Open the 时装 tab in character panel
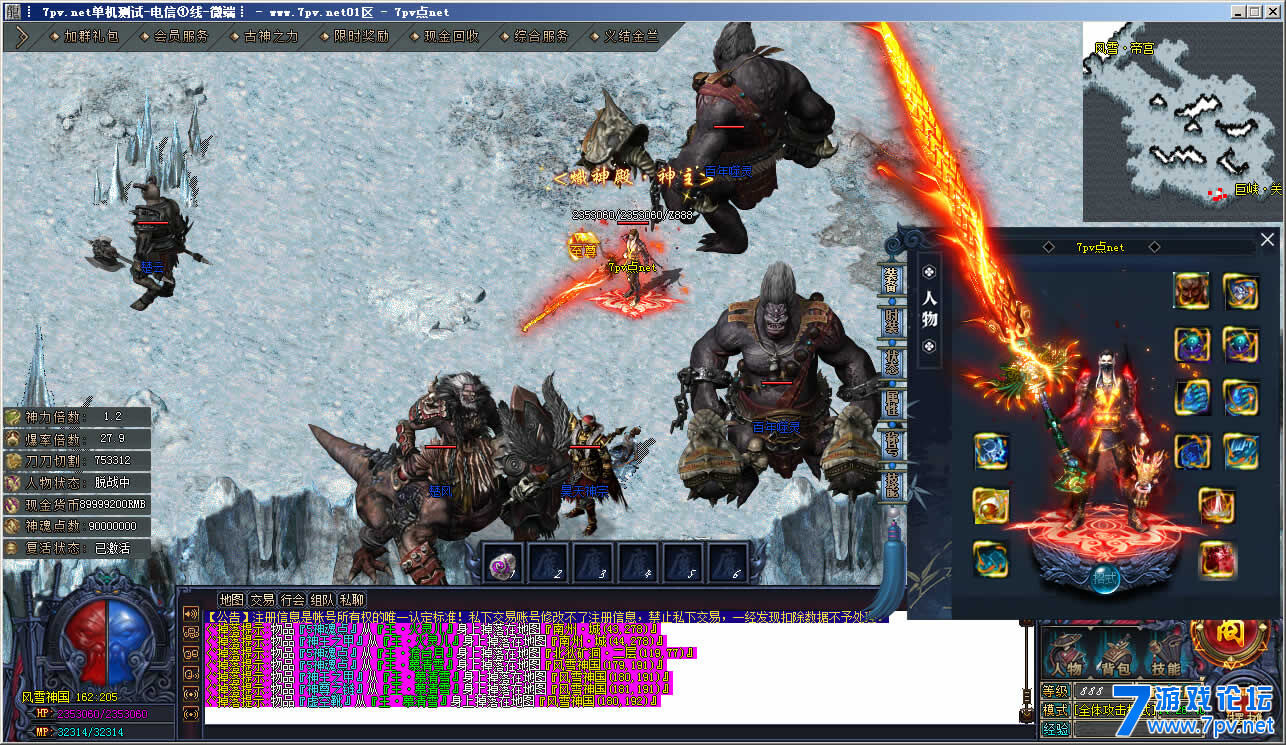Screen dimensions: 1286x745 pyautogui.click(x=892, y=322)
